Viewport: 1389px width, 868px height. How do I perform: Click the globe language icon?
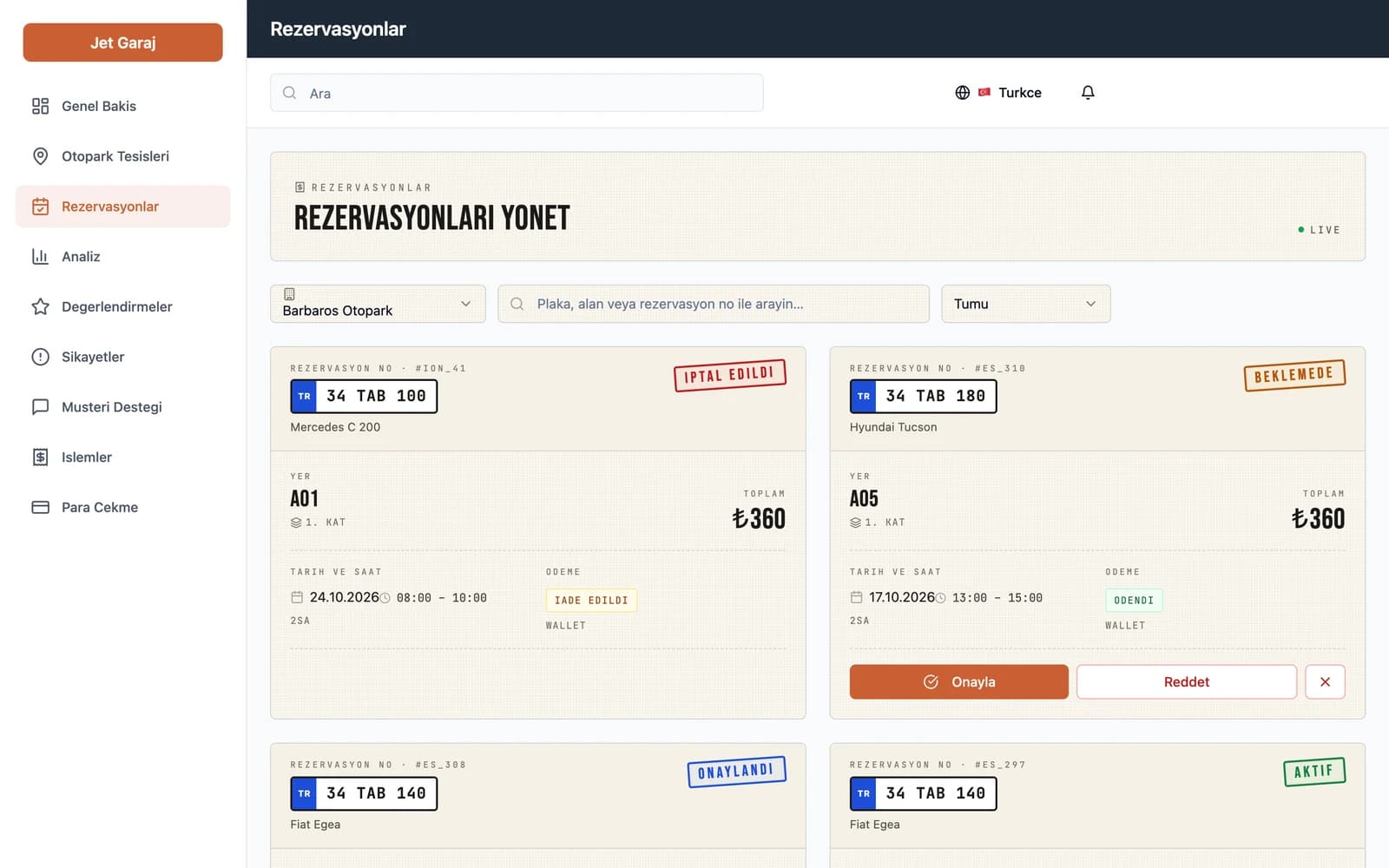pyautogui.click(x=962, y=92)
